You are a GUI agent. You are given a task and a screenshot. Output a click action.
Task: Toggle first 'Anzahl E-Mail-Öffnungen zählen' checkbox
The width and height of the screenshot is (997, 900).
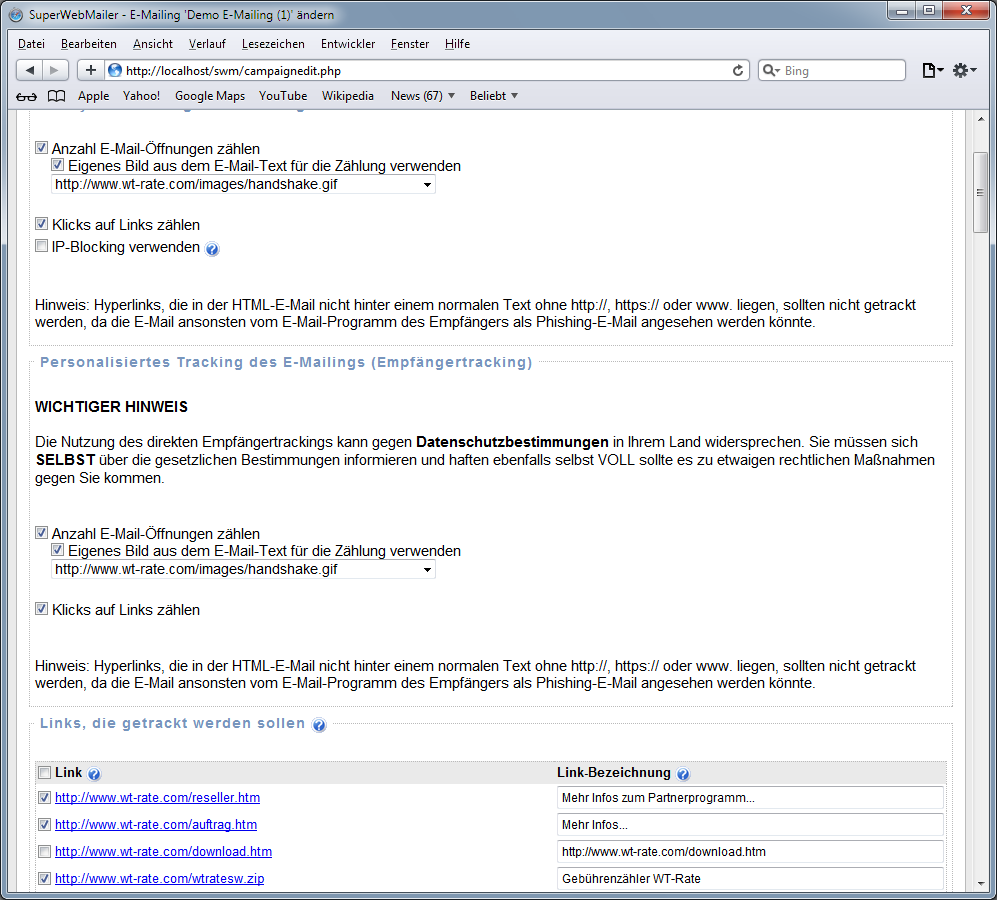point(41,148)
